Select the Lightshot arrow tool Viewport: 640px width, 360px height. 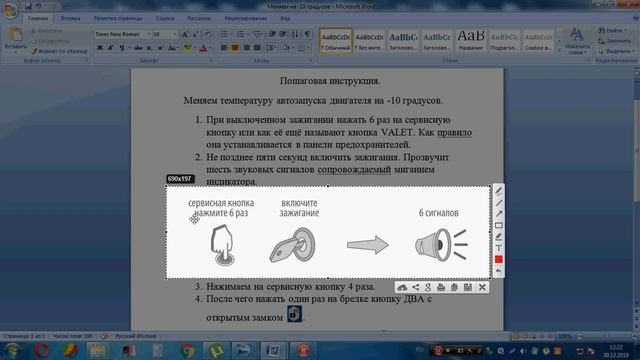tap(498, 214)
